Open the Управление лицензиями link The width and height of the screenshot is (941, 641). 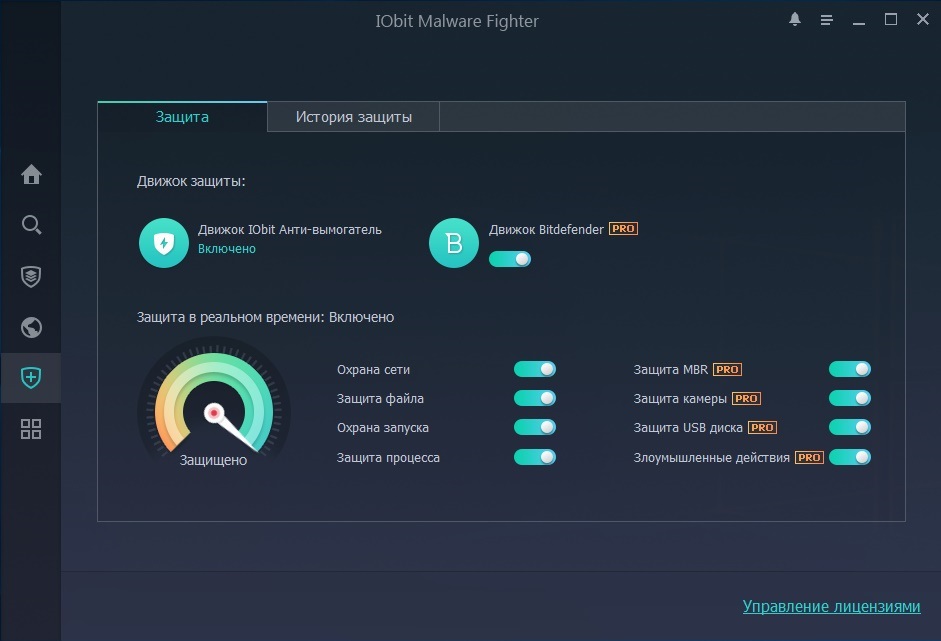(830, 606)
